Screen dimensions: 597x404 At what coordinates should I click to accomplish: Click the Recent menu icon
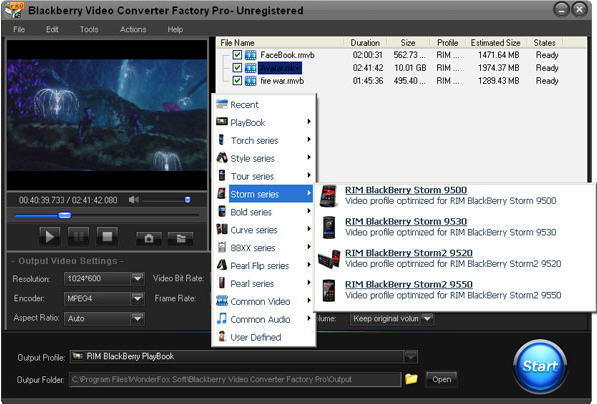coord(222,104)
